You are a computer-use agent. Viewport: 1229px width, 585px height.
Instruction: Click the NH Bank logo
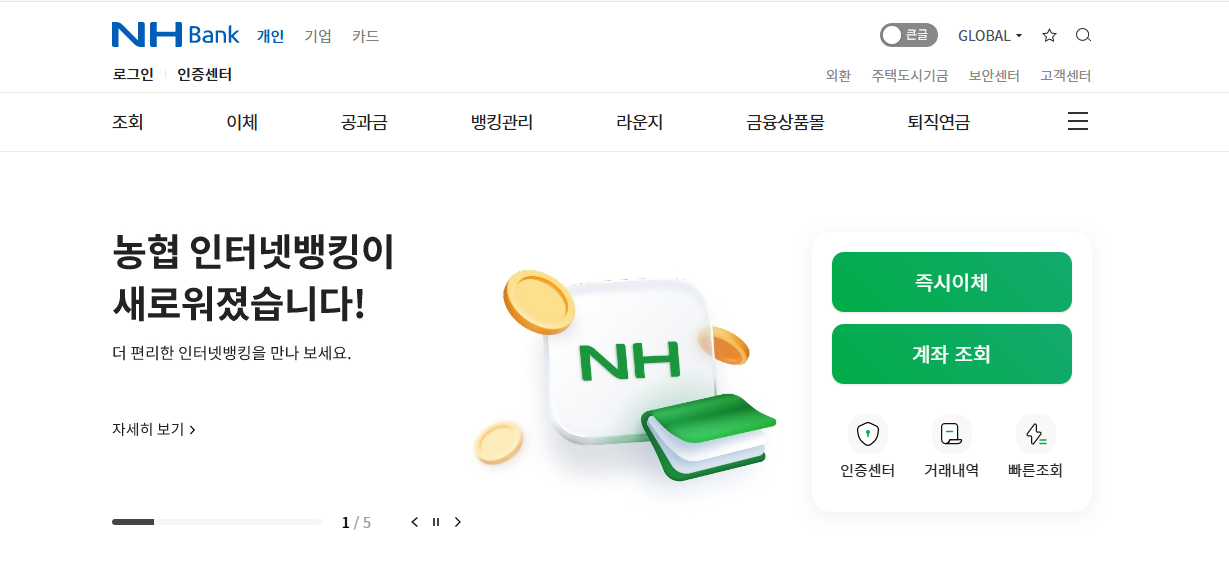tap(176, 35)
